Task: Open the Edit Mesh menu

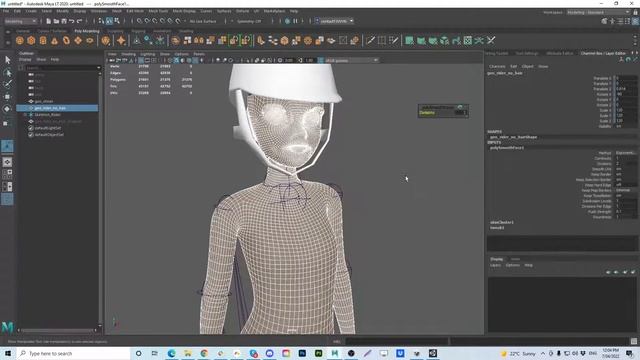Action: click(135, 11)
